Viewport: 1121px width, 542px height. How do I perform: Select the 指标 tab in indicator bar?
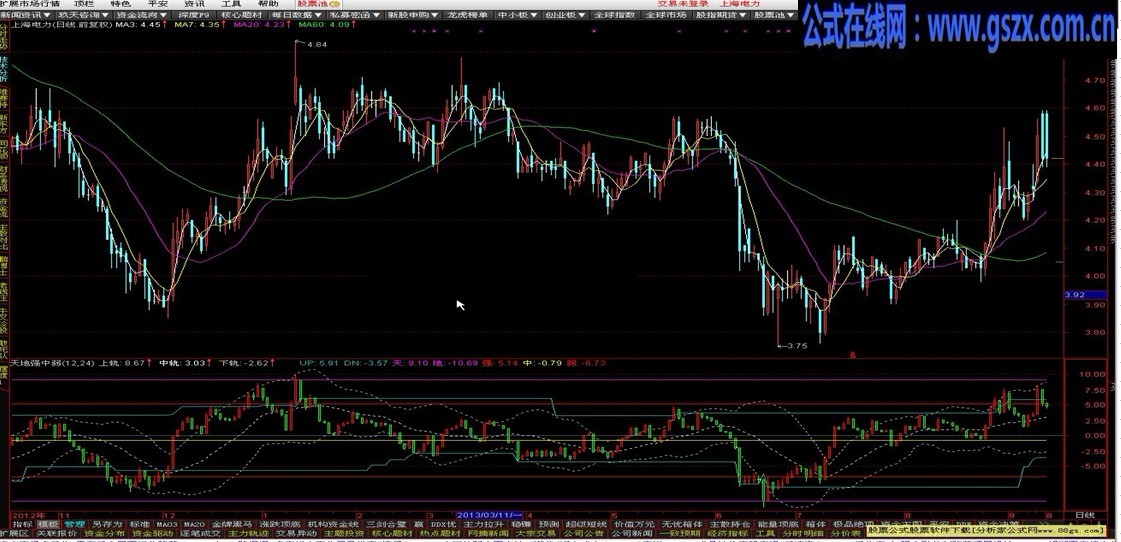[23, 524]
